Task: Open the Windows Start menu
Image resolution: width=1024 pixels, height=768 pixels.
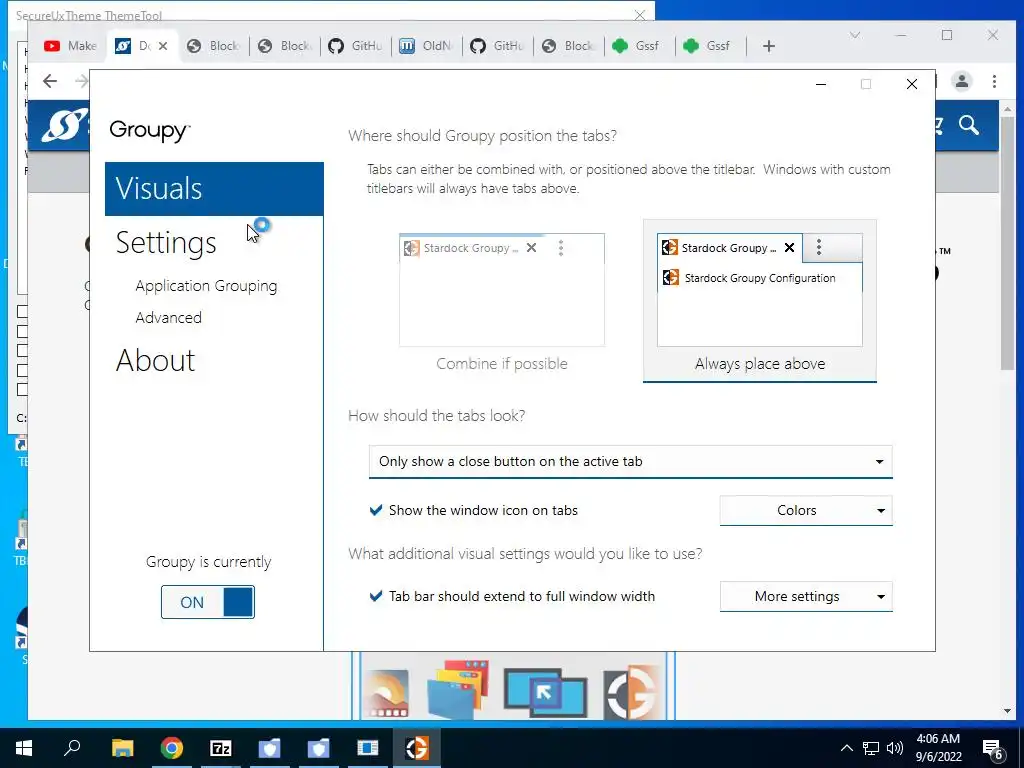Action: [x=24, y=748]
